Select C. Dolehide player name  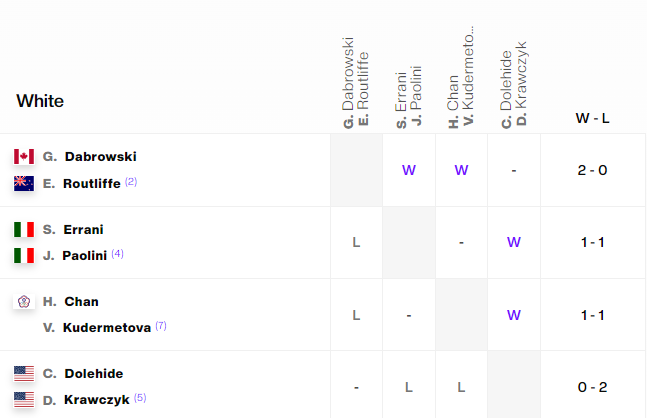click(83, 373)
